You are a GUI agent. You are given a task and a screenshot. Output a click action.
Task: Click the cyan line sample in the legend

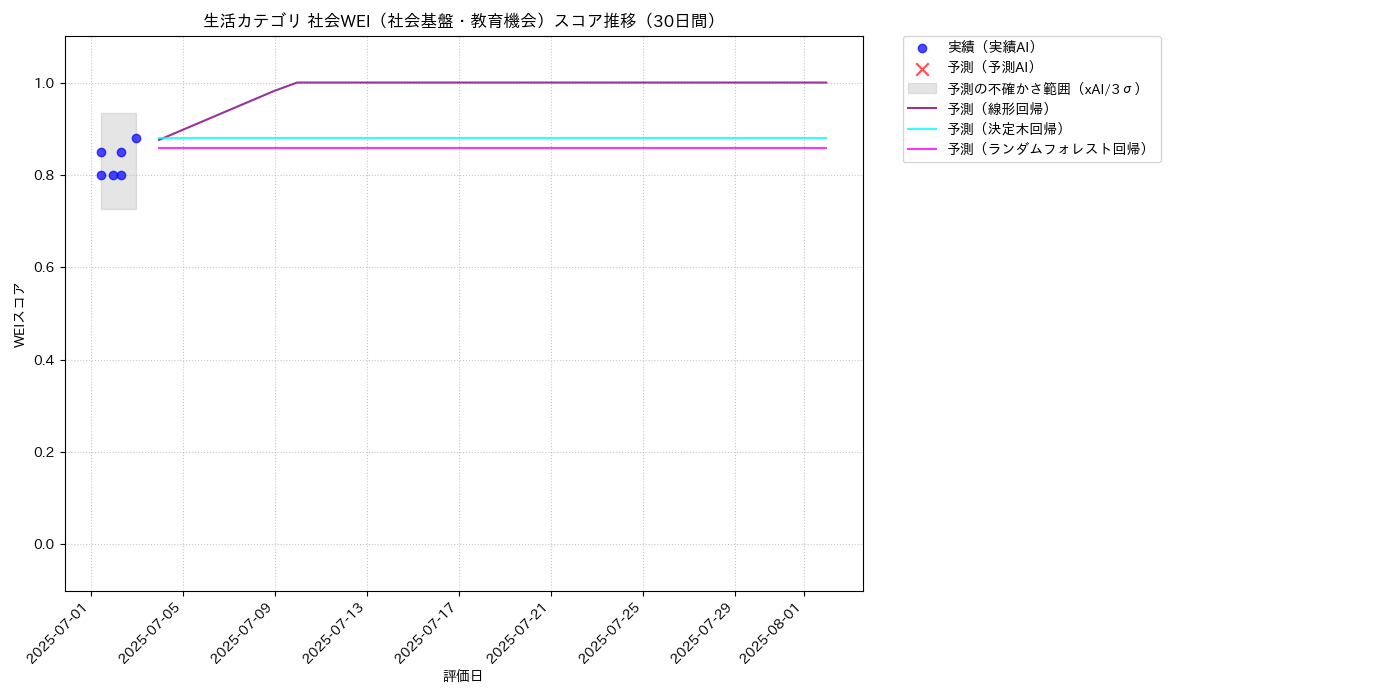pos(922,130)
